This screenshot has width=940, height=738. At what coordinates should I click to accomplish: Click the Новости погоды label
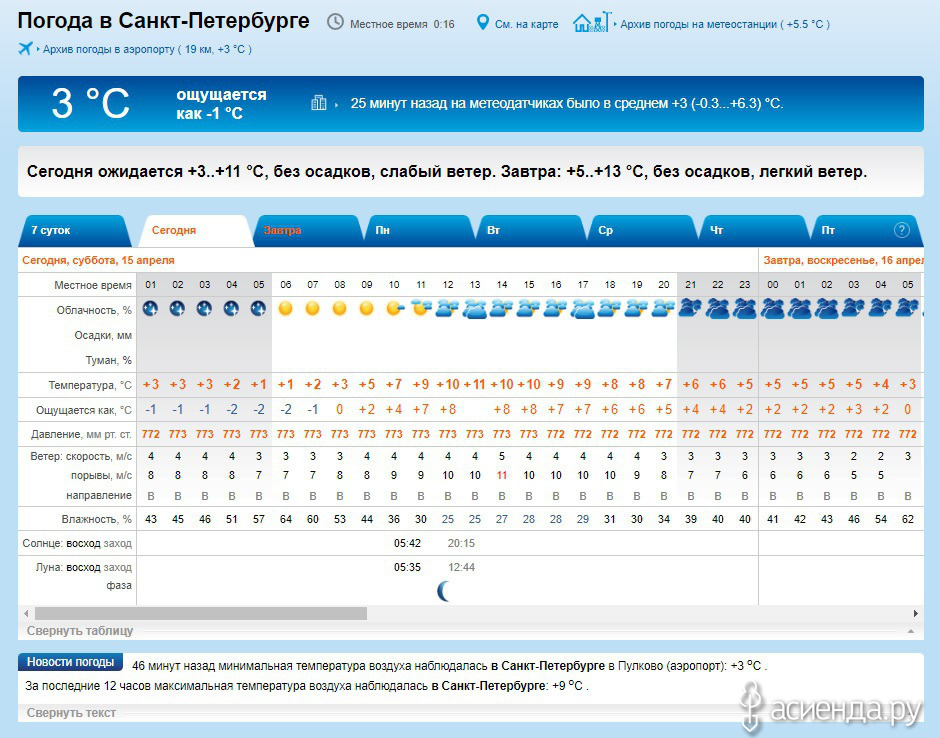click(x=70, y=662)
